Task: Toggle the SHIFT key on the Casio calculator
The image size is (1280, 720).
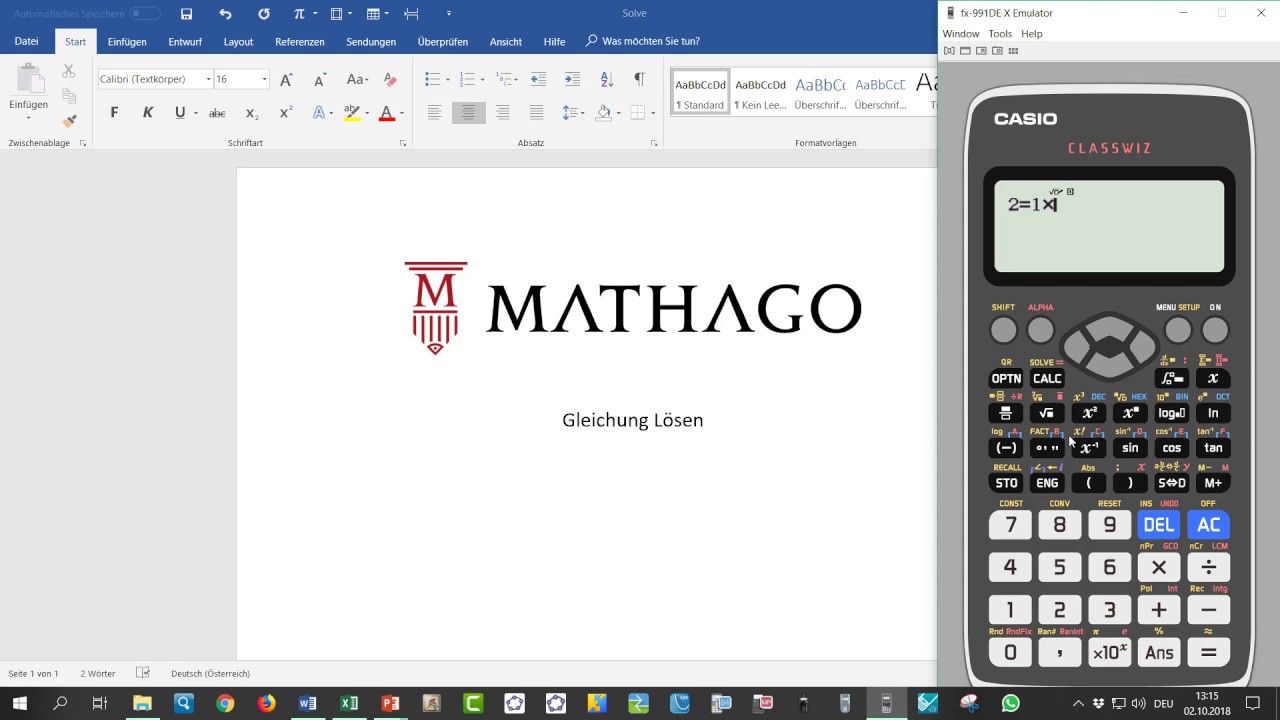Action: click(x=1003, y=330)
